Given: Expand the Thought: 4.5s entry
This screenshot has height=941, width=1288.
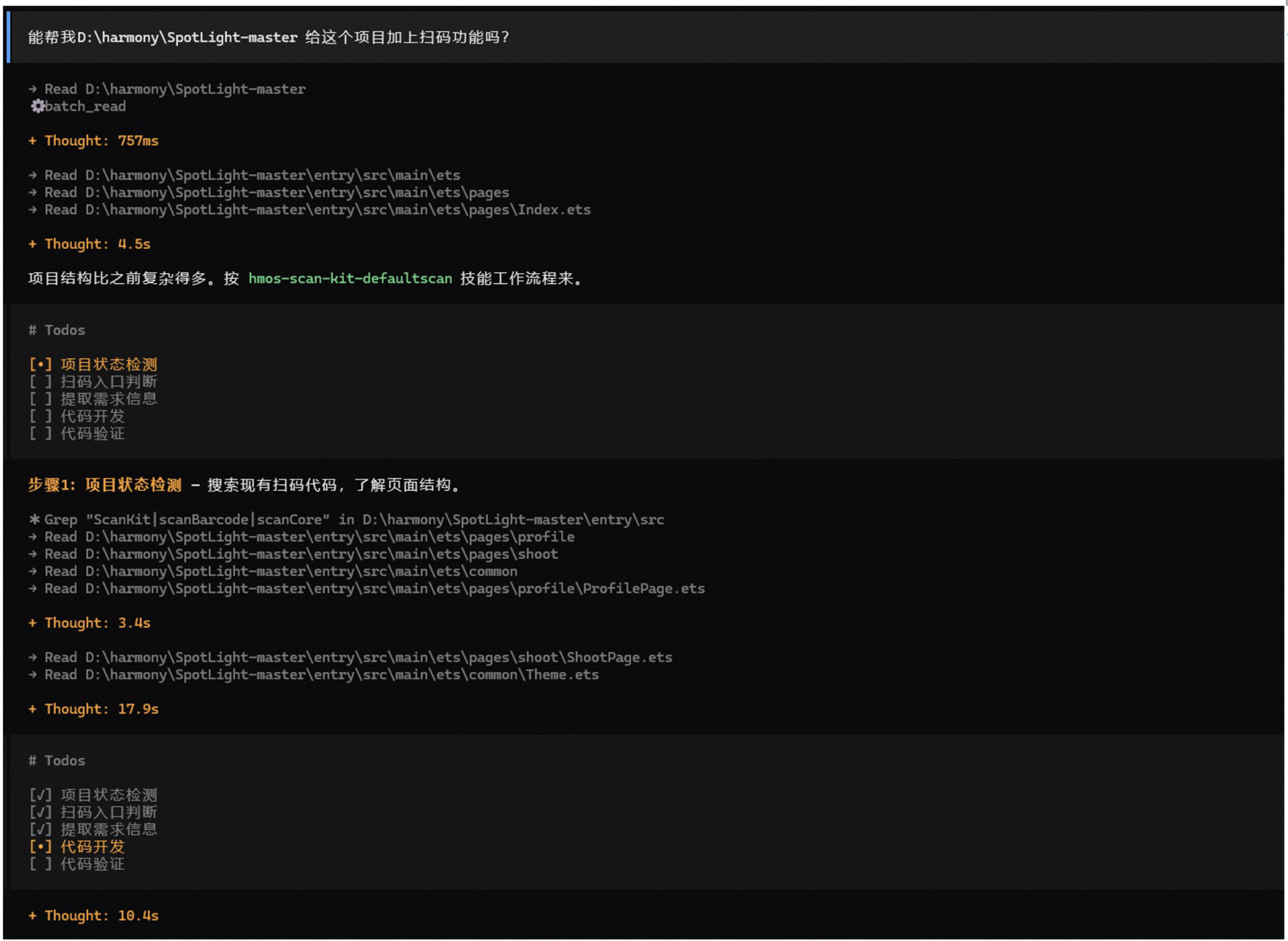Looking at the screenshot, I should pyautogui.click(x=89, y=244).
